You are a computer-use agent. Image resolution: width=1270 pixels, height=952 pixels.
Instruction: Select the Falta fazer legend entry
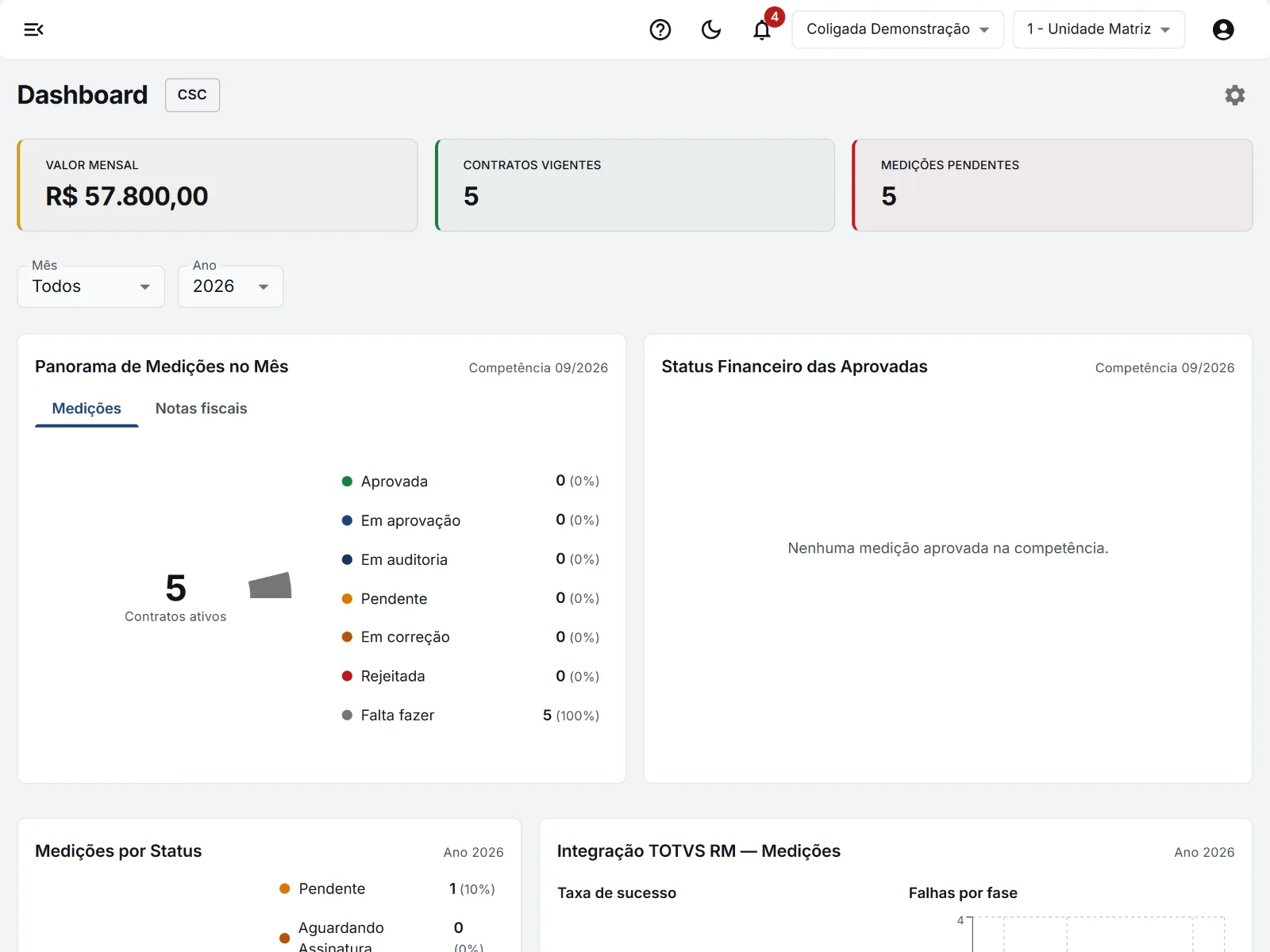pos(470,716)
